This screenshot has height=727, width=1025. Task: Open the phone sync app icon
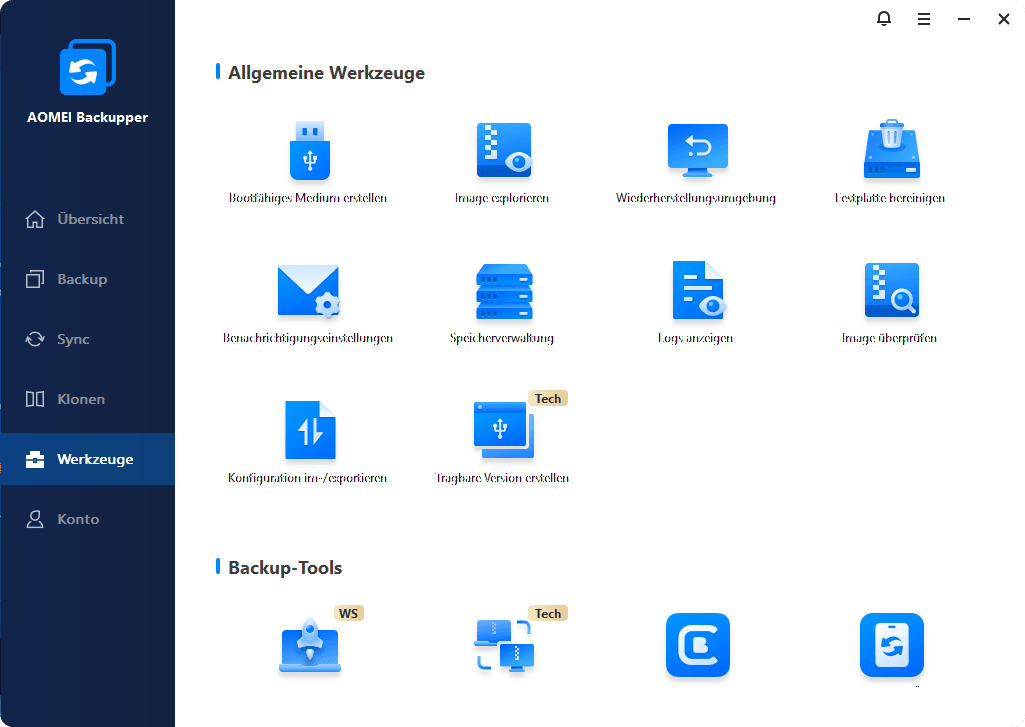pyautogui.click(x=892, y=645)
